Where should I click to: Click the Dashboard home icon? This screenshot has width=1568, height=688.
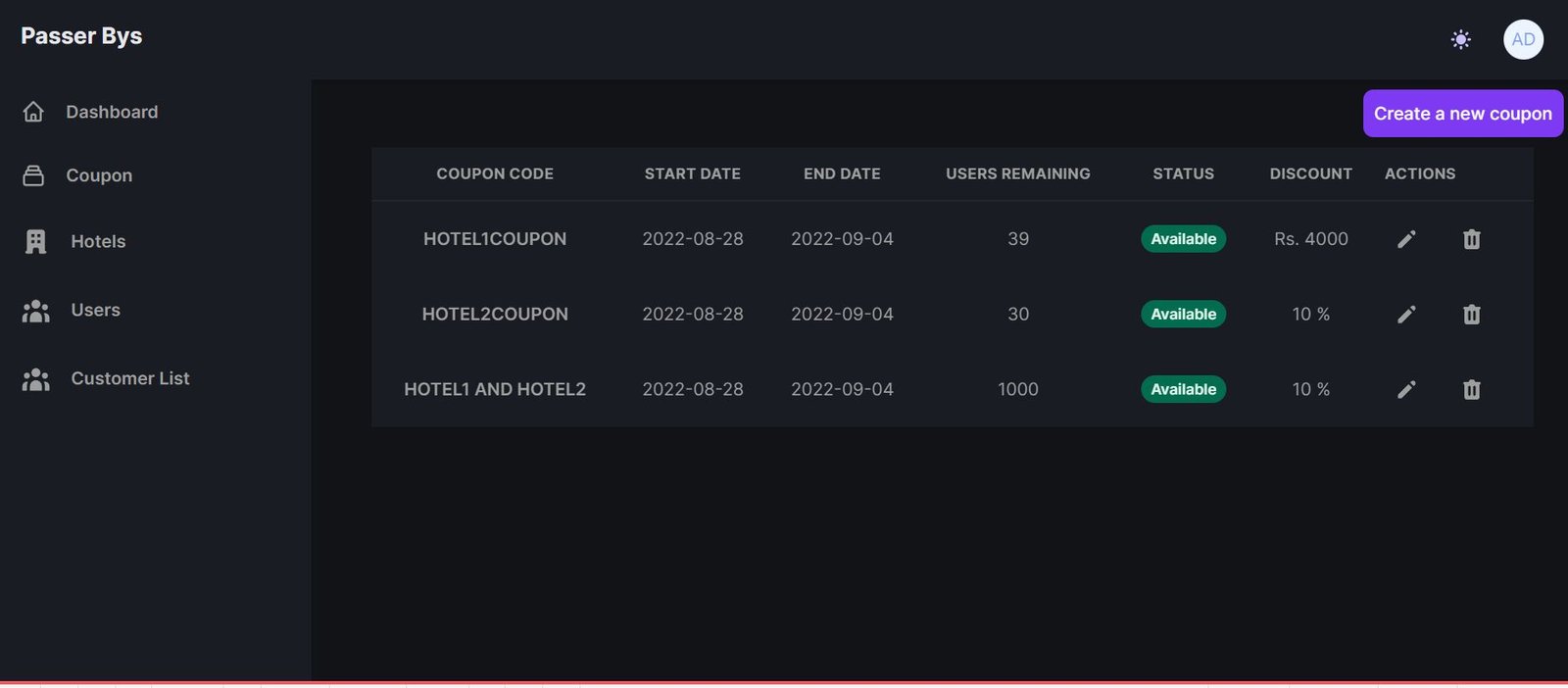click(33, 112)
